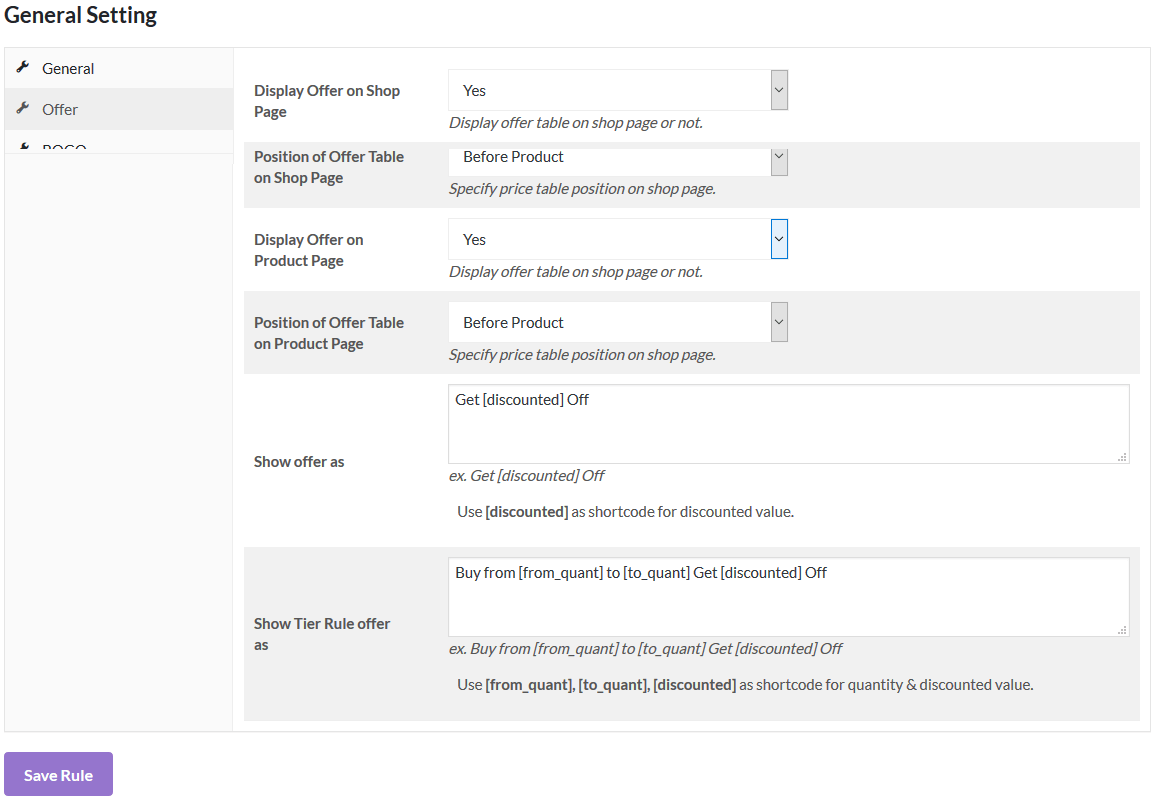The height and width of the screenshot is (803, 1160).
Task: Open Position of Offer Table on Product Page dropdown
Action: [617, 322]
